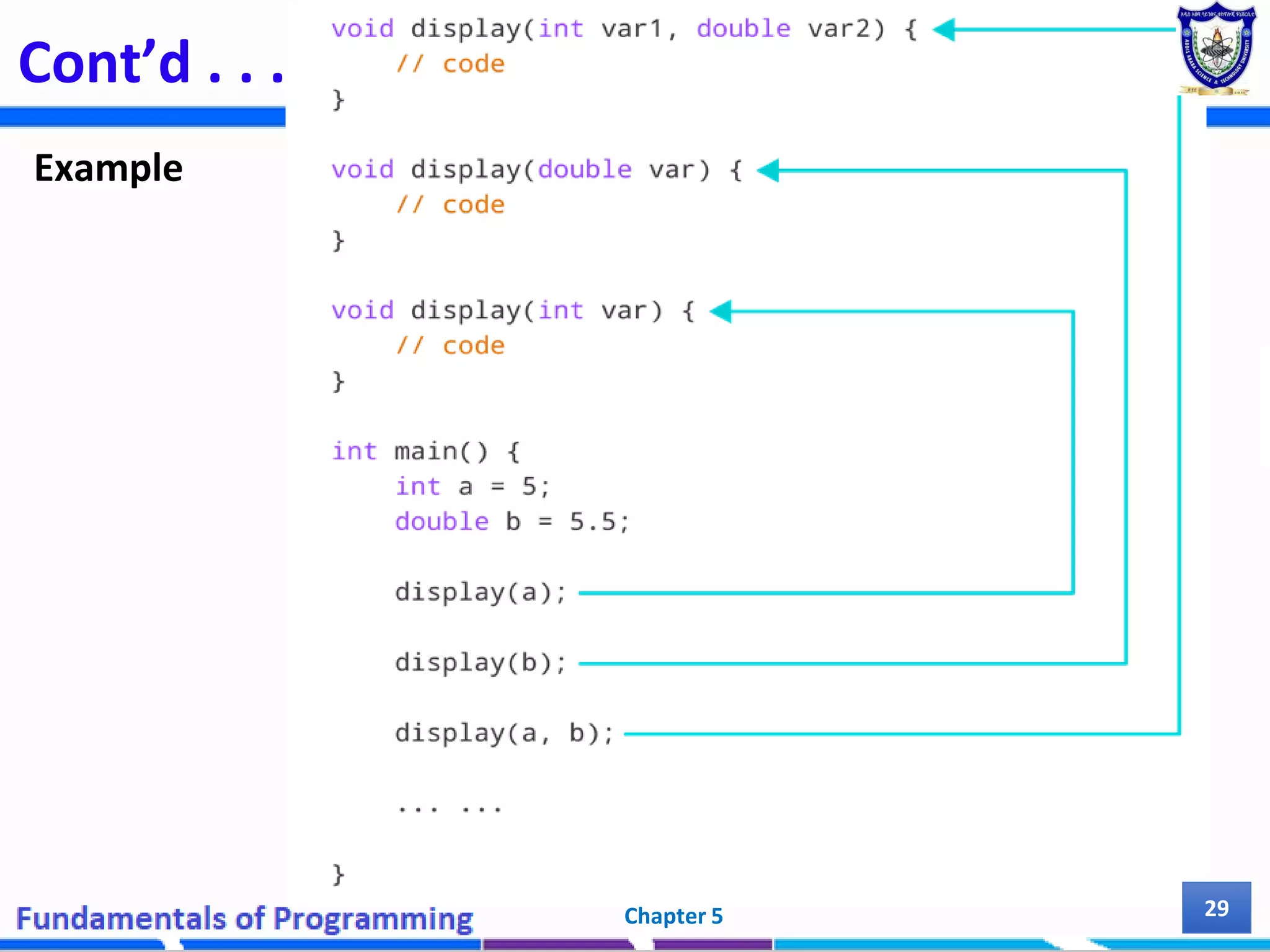Screen dimensions: 1270x952
Task: Click the display(a, b); call line
Action: [x=504, y=734]
